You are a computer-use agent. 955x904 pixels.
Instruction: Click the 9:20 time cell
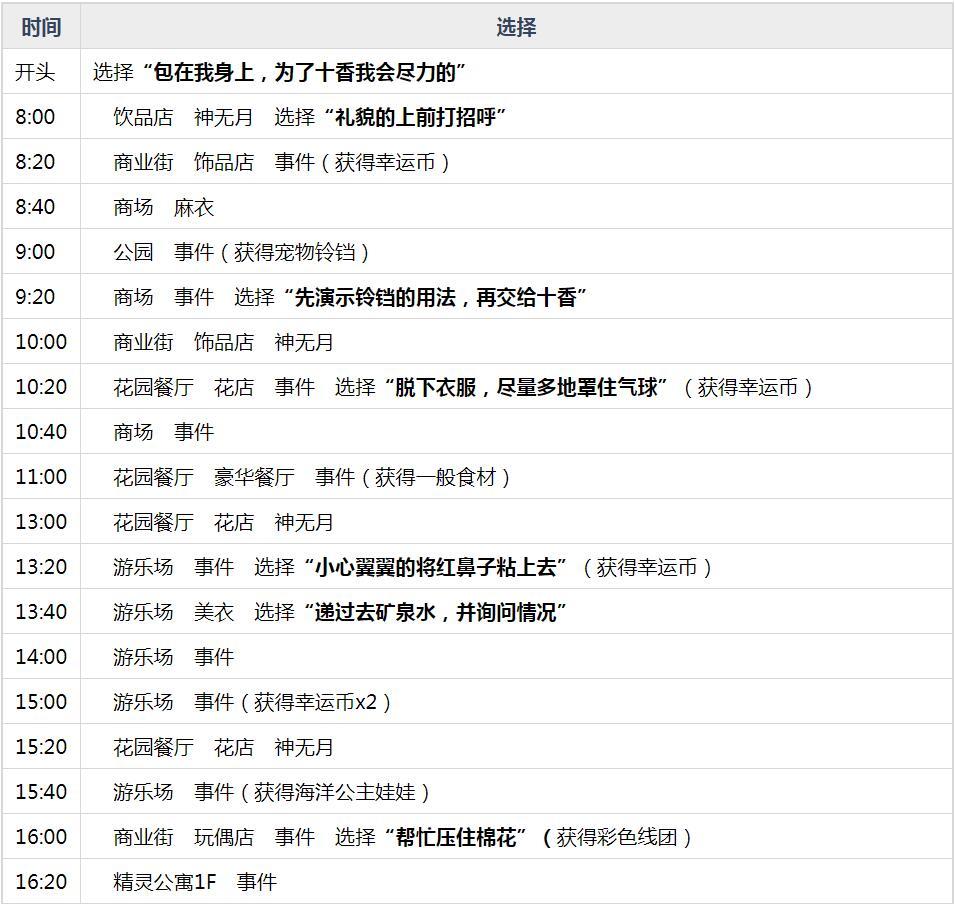[x=41, y=297]
